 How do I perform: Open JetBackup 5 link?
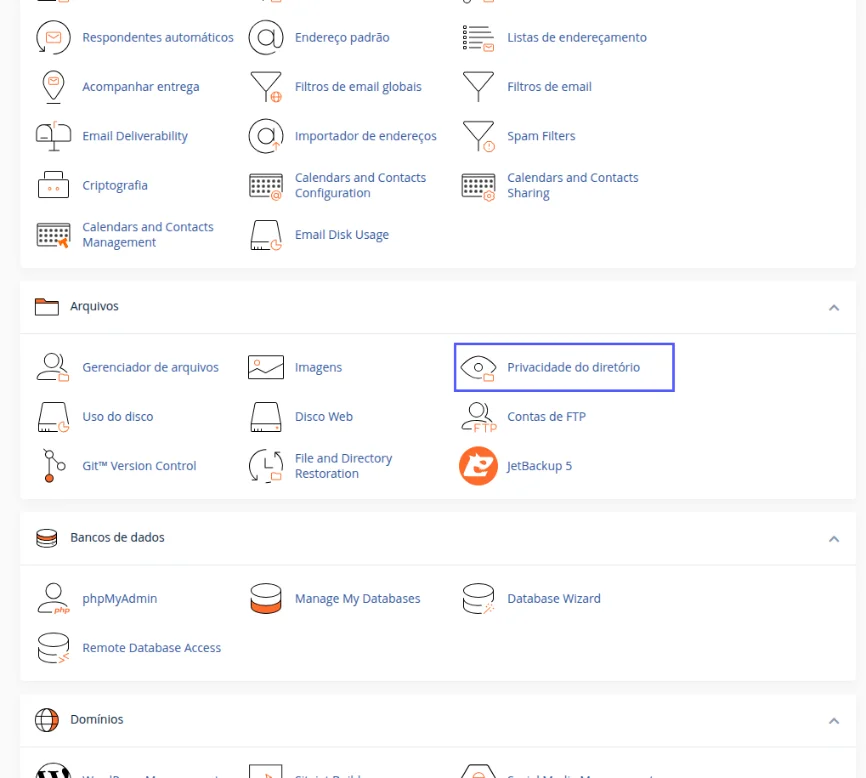[539, 466]
